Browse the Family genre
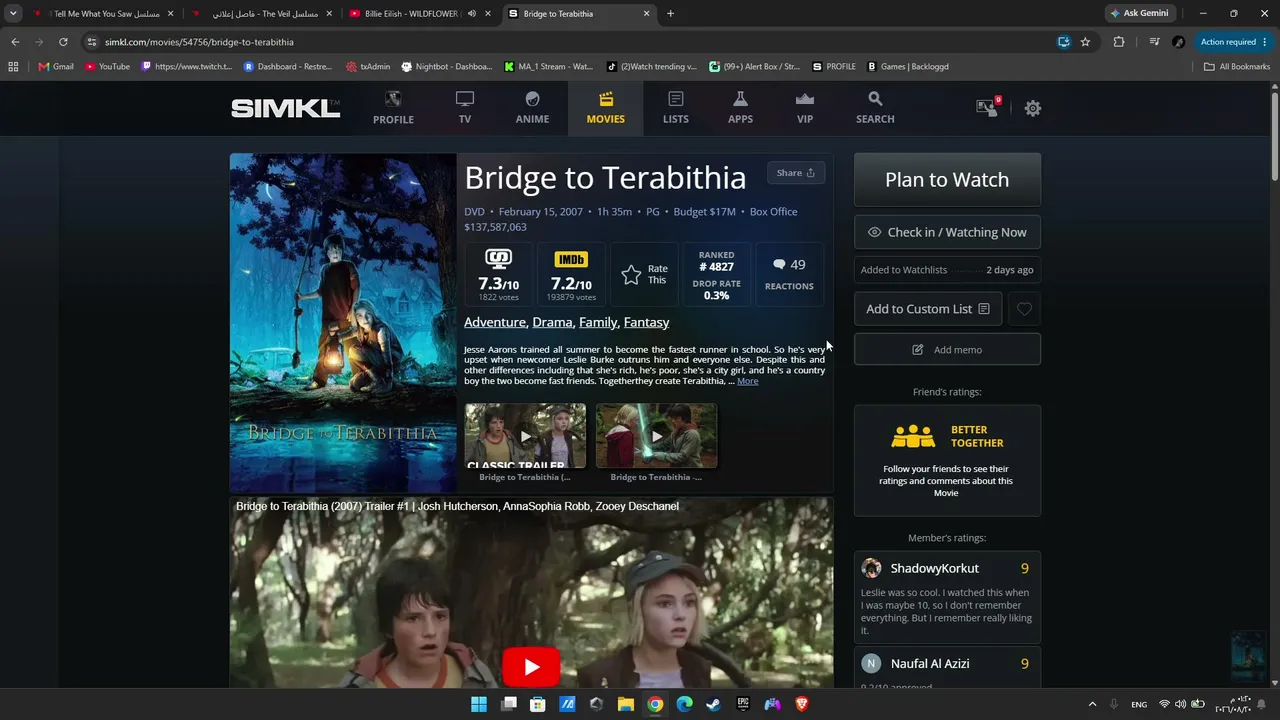Viewport: 1280px width, 720px height. tap(598, 322)
